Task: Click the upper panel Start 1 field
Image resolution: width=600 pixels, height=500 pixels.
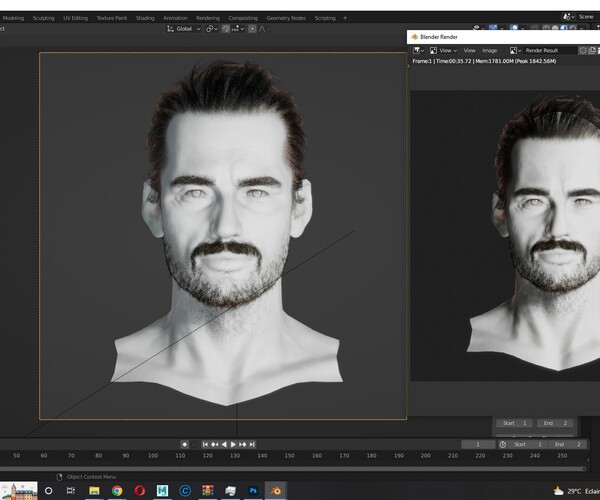Action: pos(515,423)
